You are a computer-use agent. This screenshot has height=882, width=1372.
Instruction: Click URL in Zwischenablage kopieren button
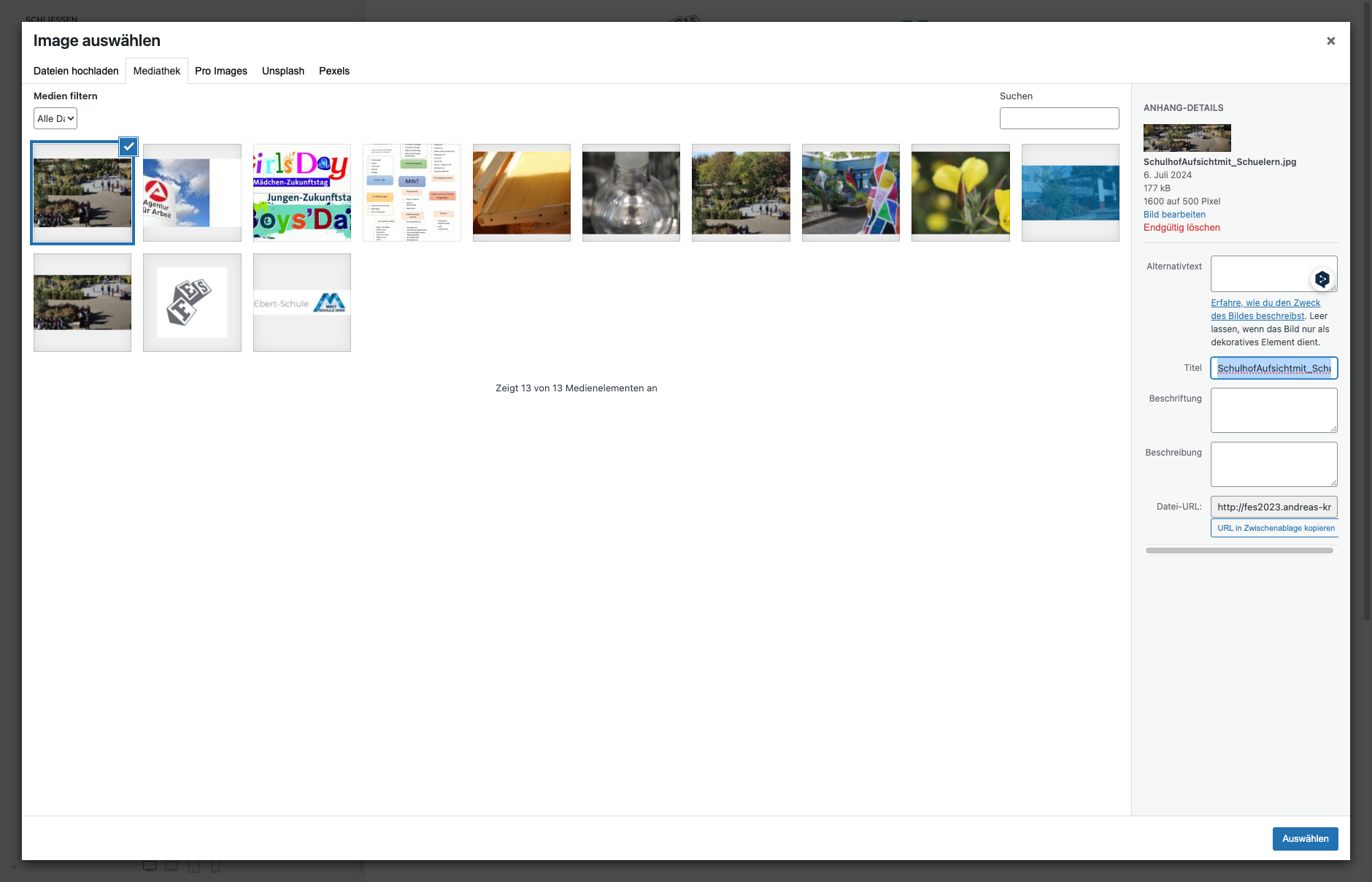(x=1275, y=528)
